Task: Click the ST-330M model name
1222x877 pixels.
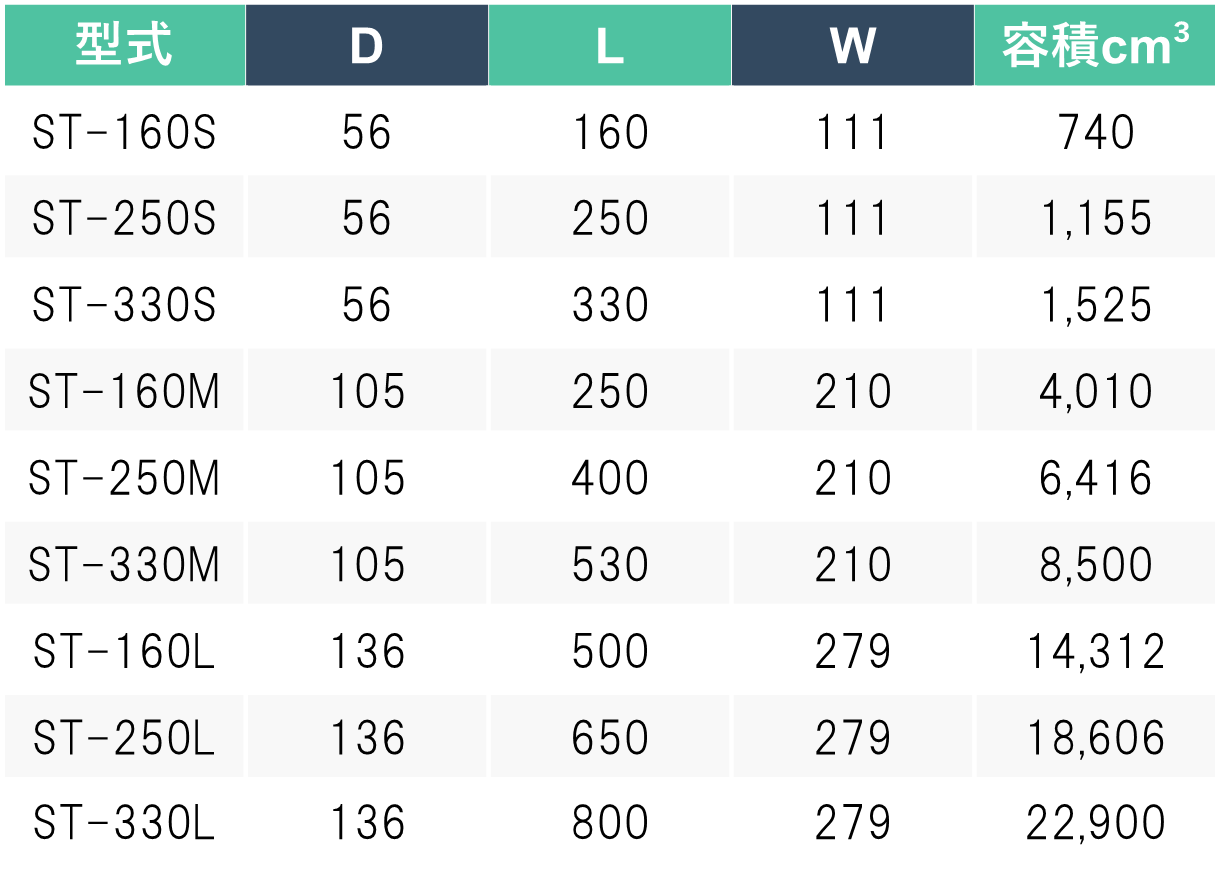Action: pos(124,565)
